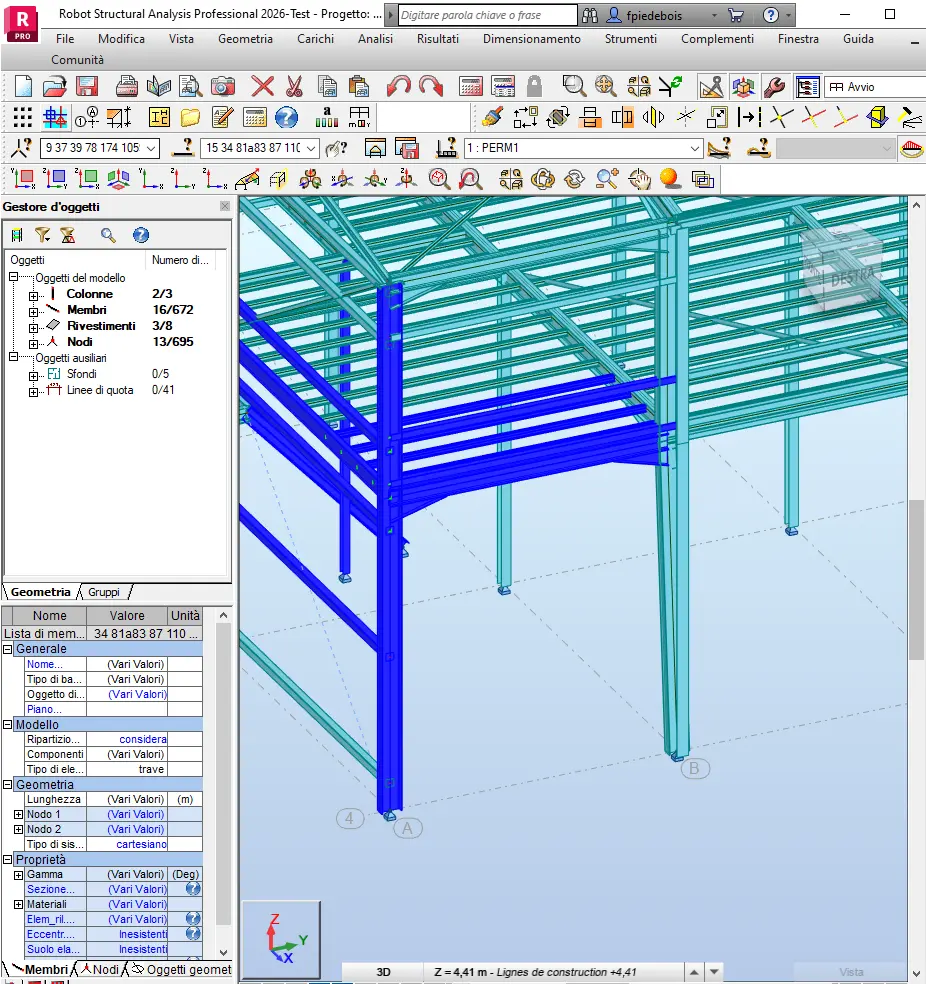Open the load case PERM1 dropdown

[695, 148]
